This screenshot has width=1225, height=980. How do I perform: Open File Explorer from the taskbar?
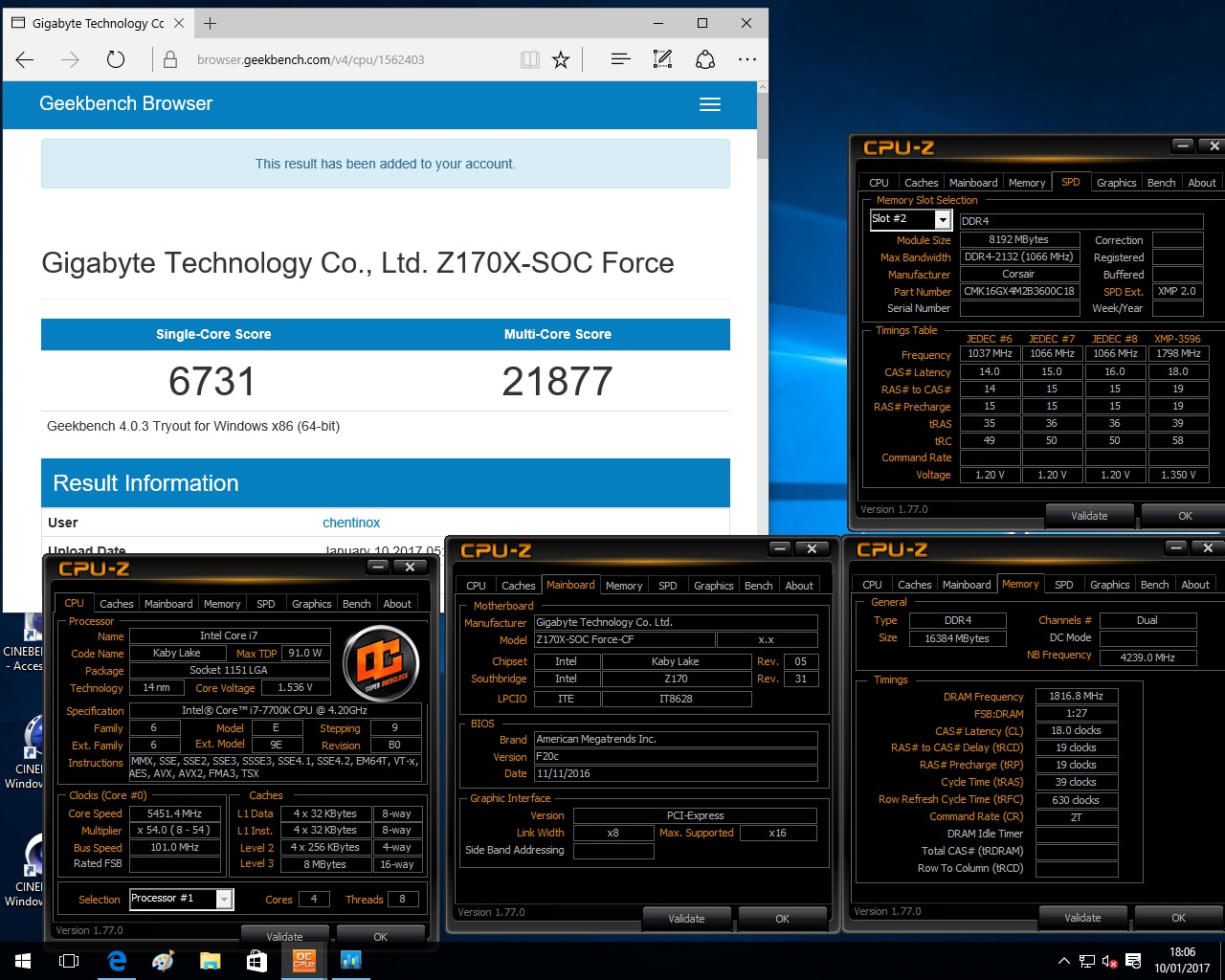pyautogui.click(x=211, y=961)
